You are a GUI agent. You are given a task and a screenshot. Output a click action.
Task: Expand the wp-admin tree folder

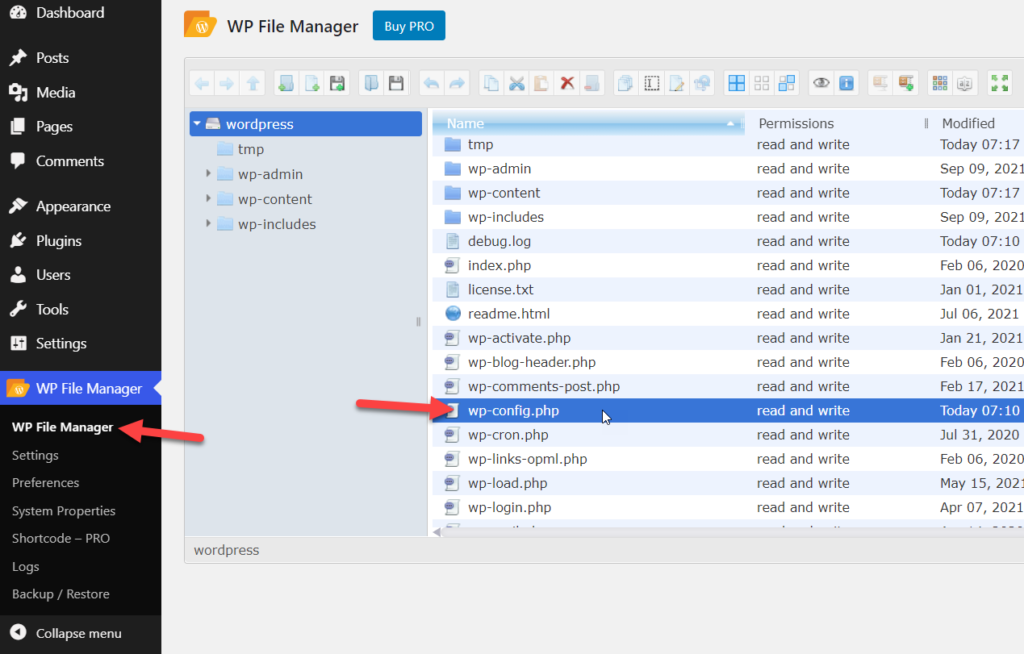point(208,174)
